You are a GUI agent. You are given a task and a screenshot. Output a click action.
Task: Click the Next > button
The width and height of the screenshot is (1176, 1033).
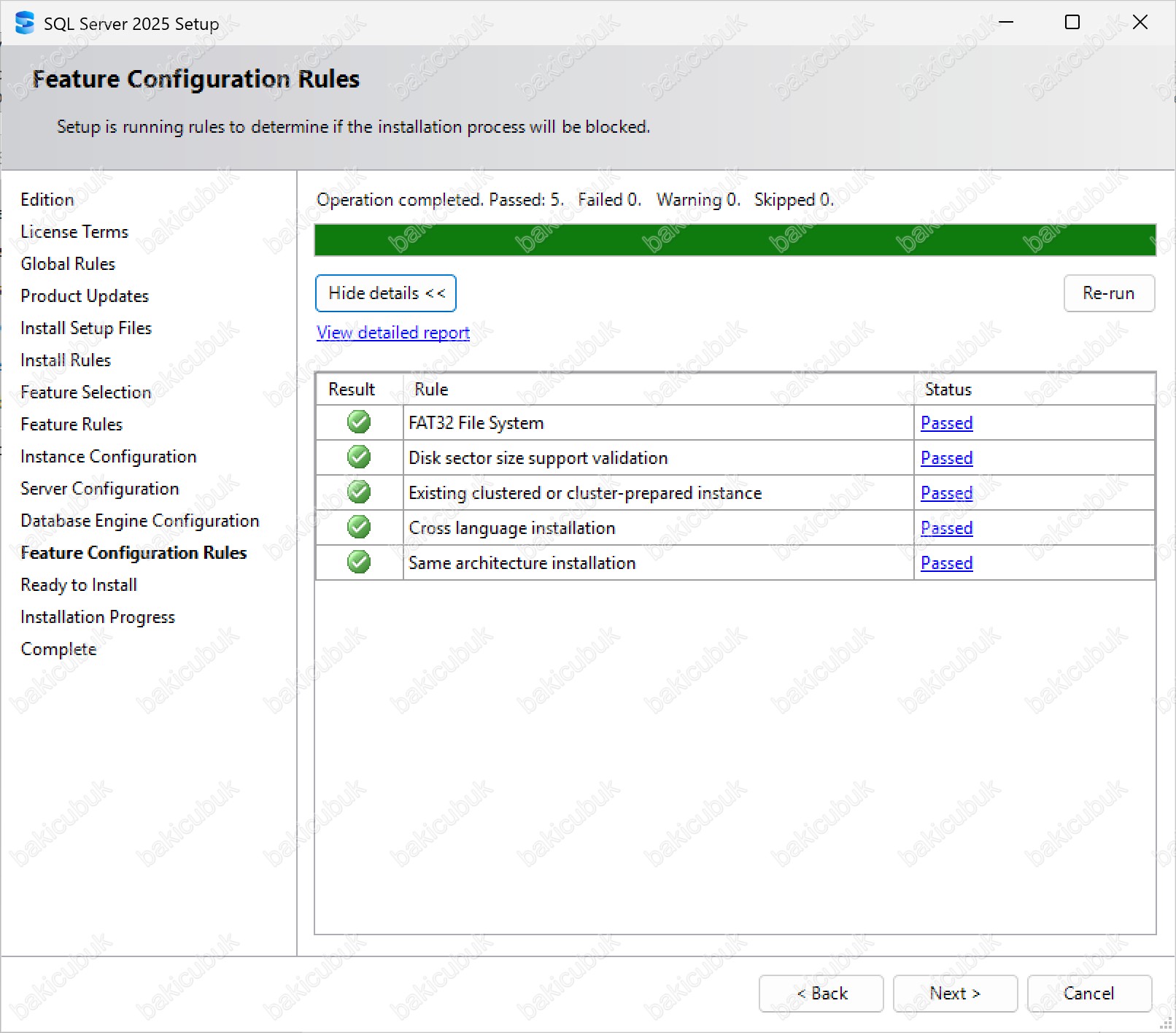pos(955,994)
